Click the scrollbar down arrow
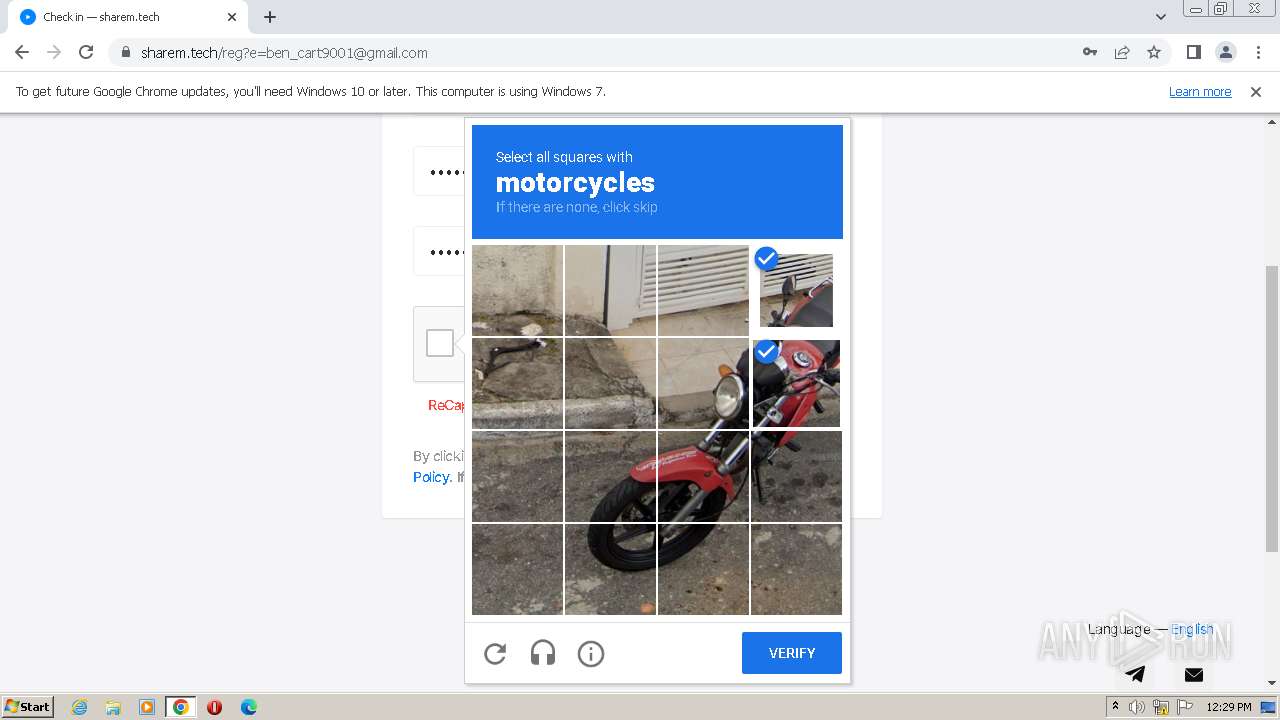 (x=1272, y=684)
